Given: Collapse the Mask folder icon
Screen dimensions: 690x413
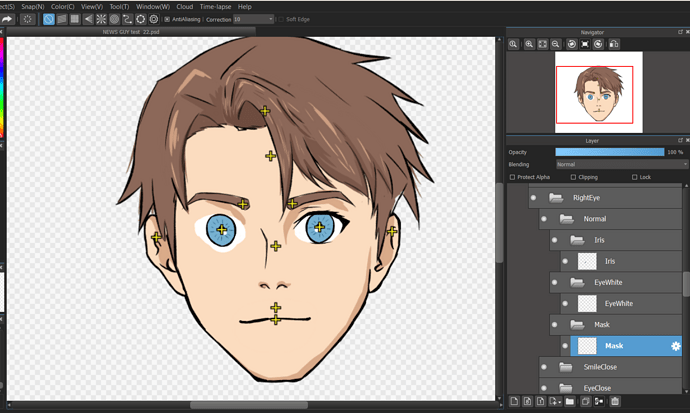Looking at the screenshot, I should pyautogui.click(x=577, y=325).
